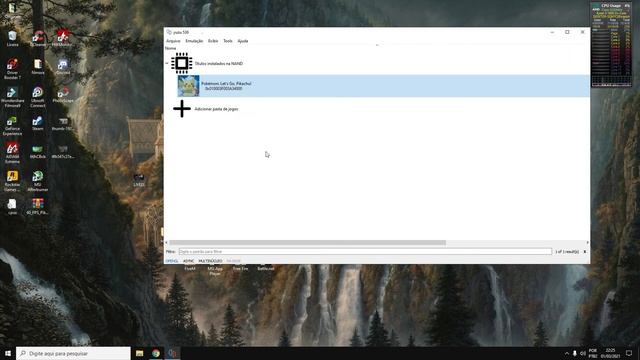Click the NAND chip icon
Viewport: 640px width, 360px height.
pyautogui.click(x=182, y=63)
